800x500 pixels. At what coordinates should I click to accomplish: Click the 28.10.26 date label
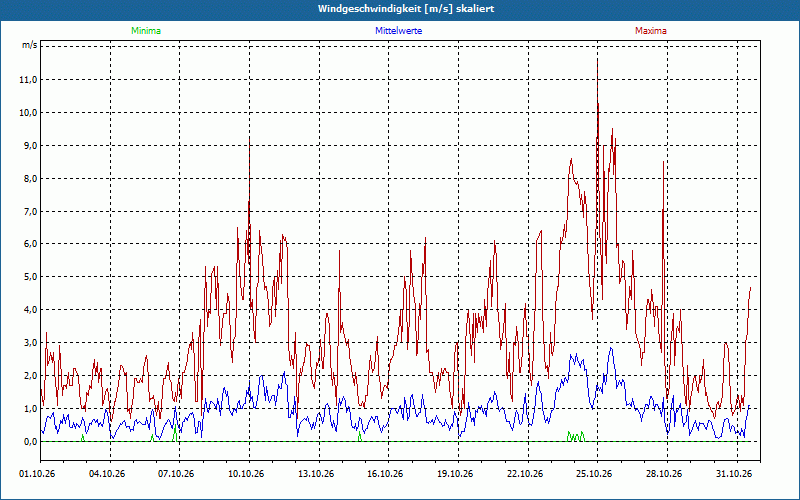click(664, 474)
